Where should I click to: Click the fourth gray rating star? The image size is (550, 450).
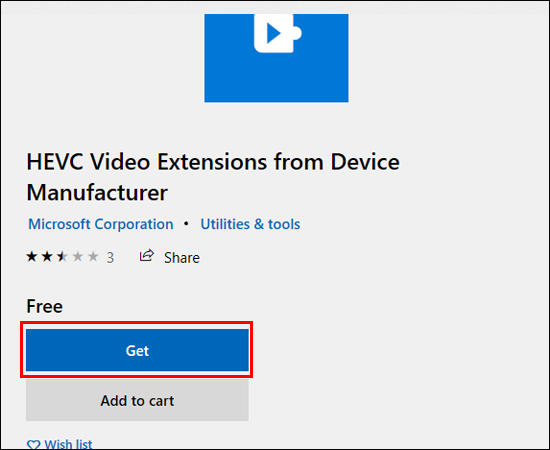pos(78,257)
